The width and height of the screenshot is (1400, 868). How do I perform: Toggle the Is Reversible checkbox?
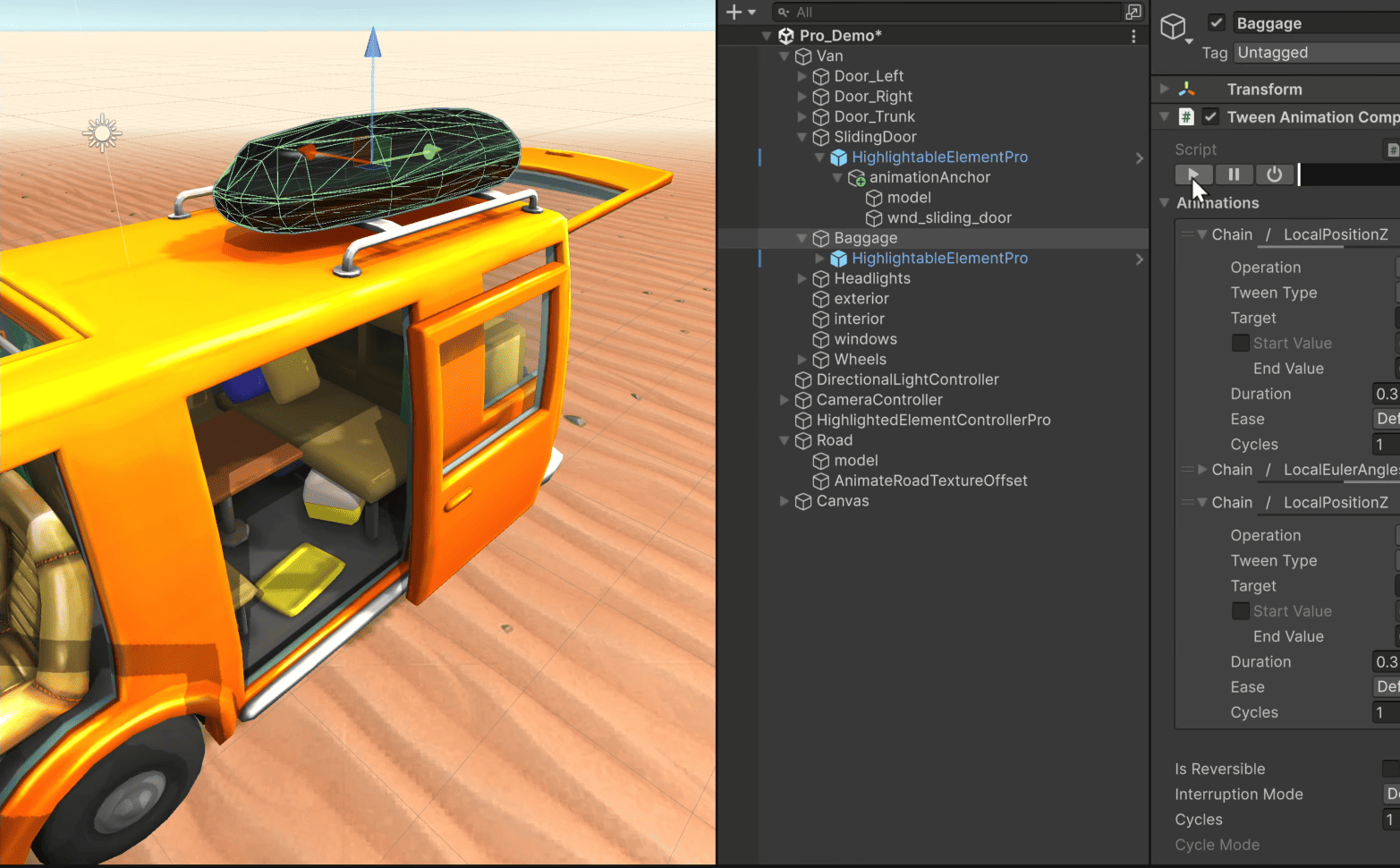coord(1390,769)
